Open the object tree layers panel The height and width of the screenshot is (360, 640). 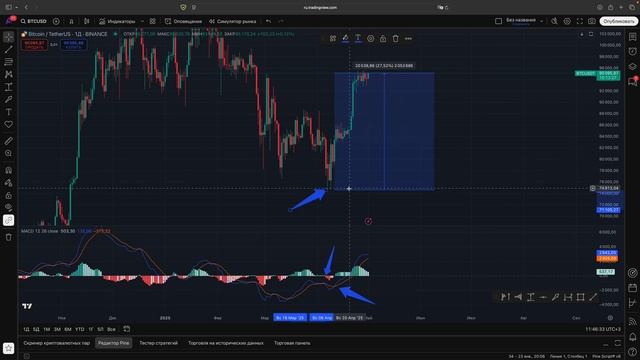[x=632, y=66]
